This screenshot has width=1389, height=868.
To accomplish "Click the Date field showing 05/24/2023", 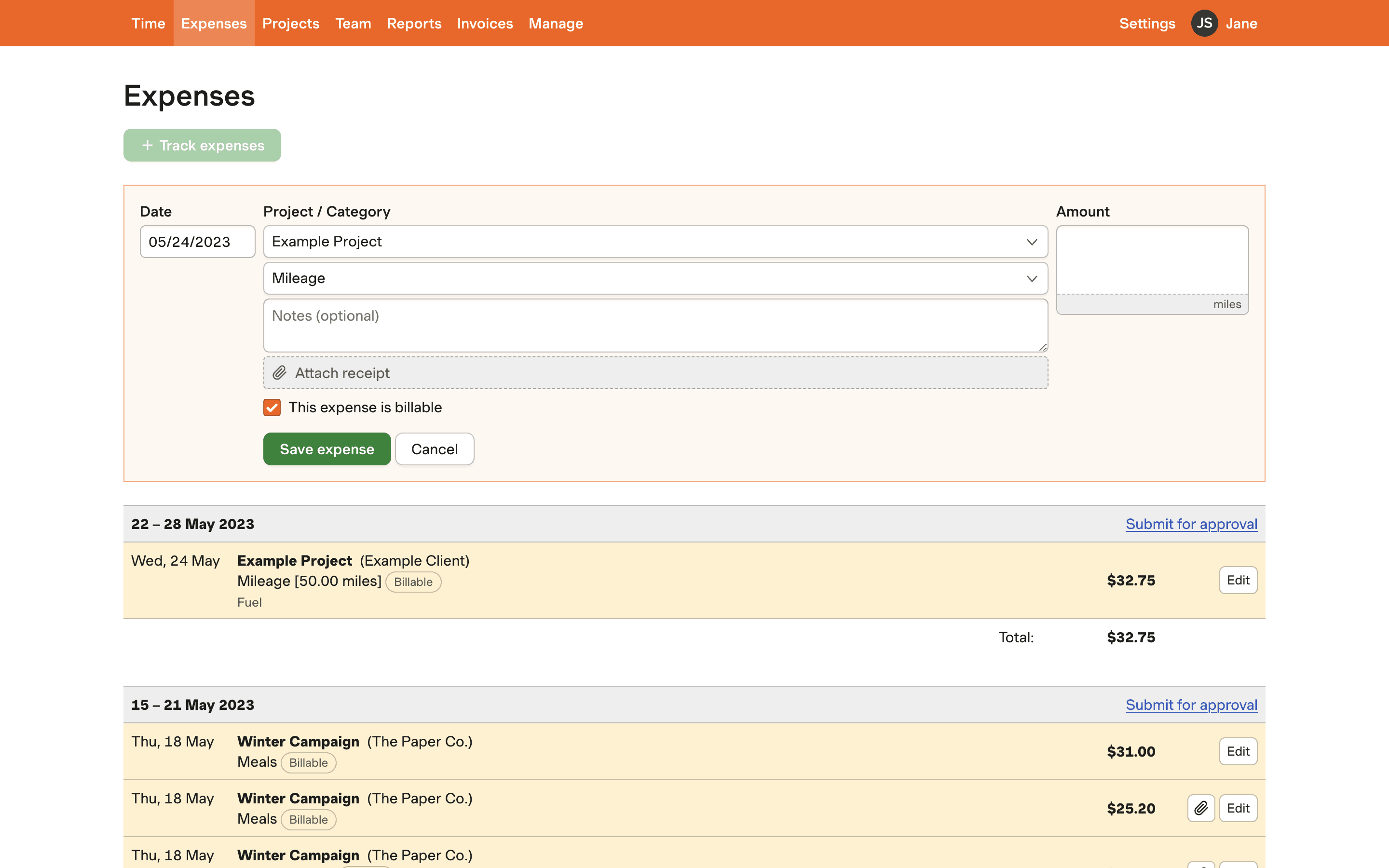I will (x=197, y=242).
